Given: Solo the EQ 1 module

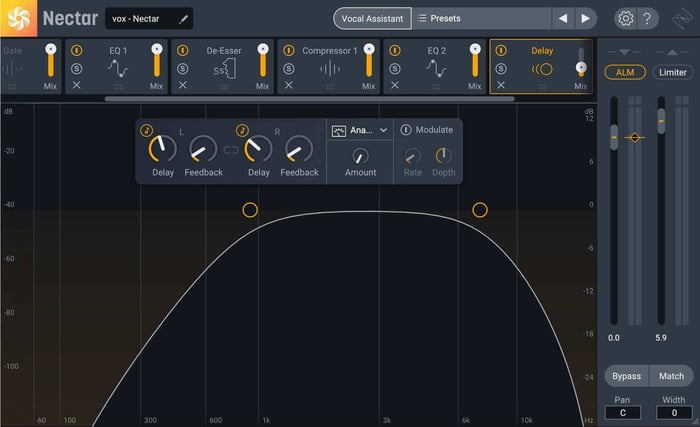Looking at the screenshot, I should [x=76, y=68].
